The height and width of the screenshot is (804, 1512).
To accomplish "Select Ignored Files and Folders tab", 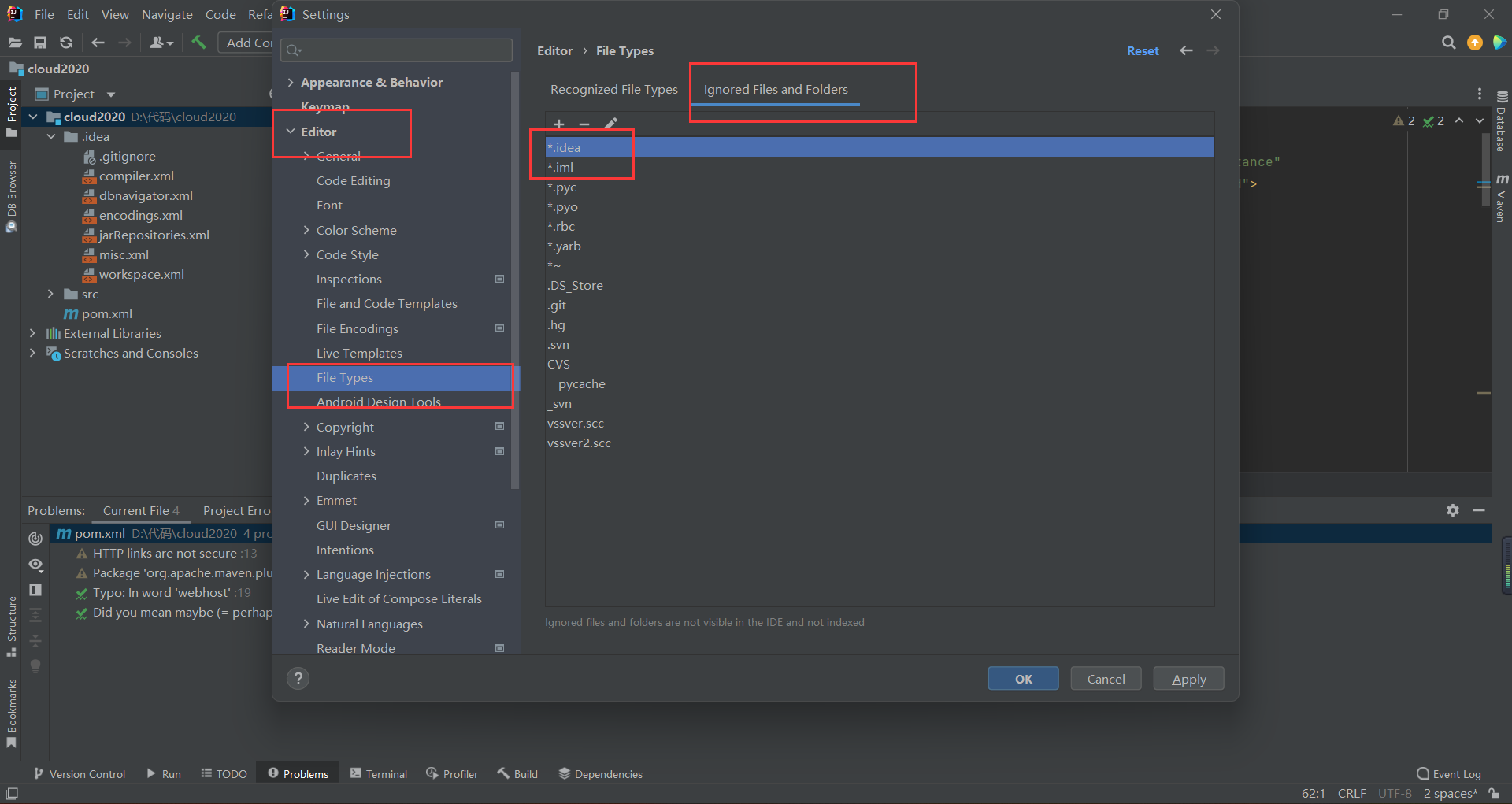I will click(x=776, y=89).
